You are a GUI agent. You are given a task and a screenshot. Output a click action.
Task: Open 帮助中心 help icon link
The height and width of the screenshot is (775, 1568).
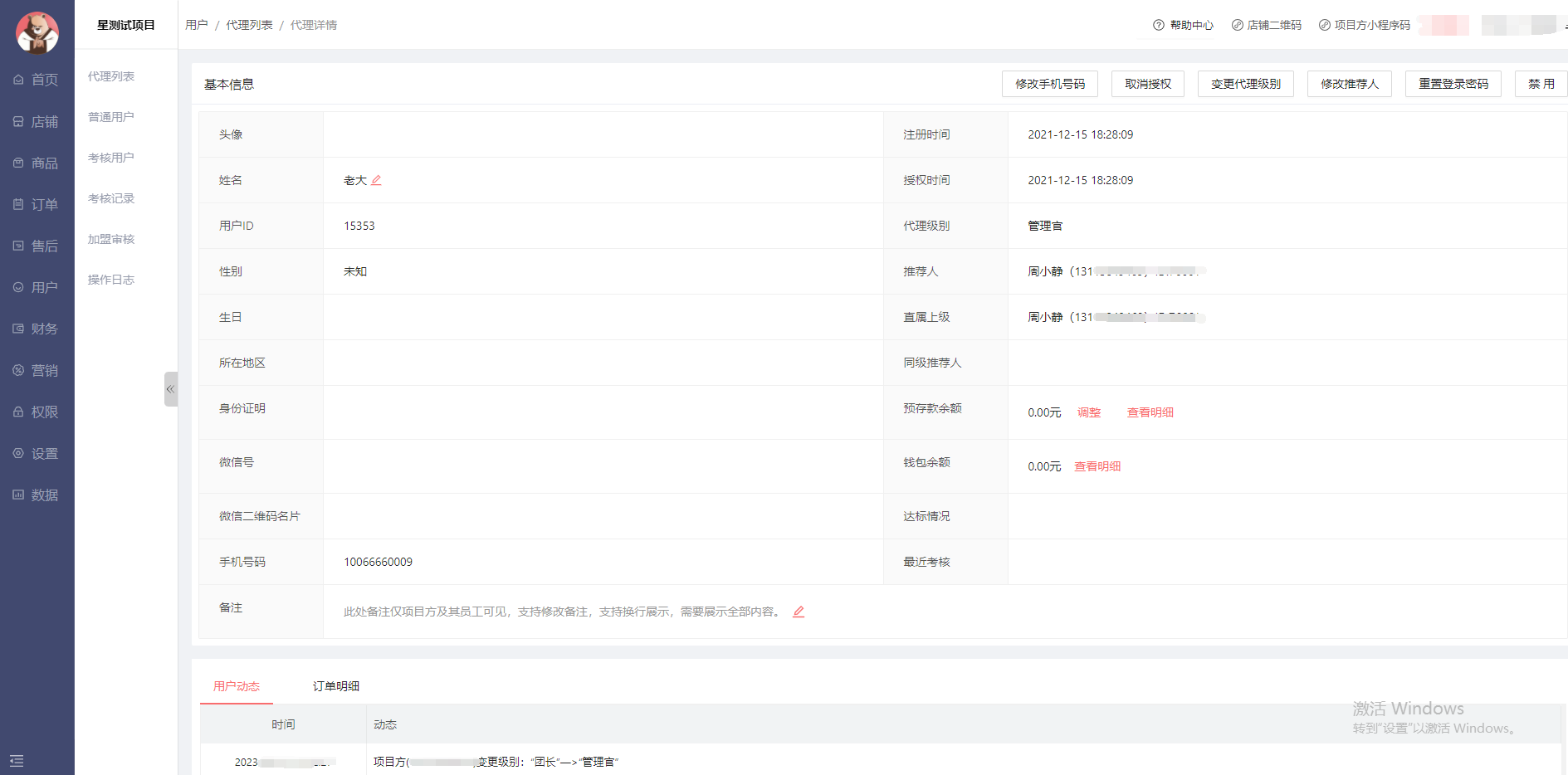pos(1183,25)
